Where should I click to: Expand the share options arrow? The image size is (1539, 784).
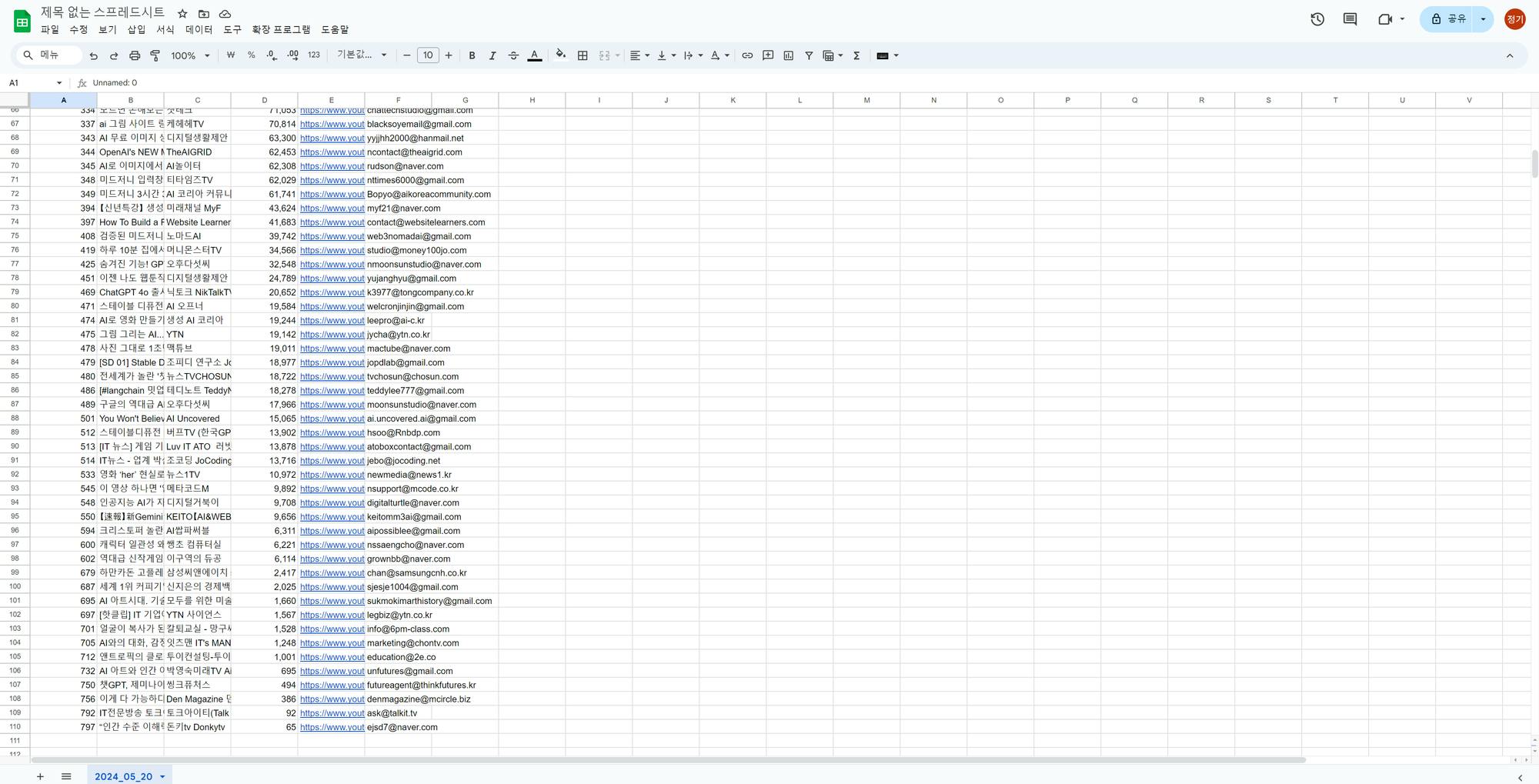pyautogui.click(x=1483, y=19)
